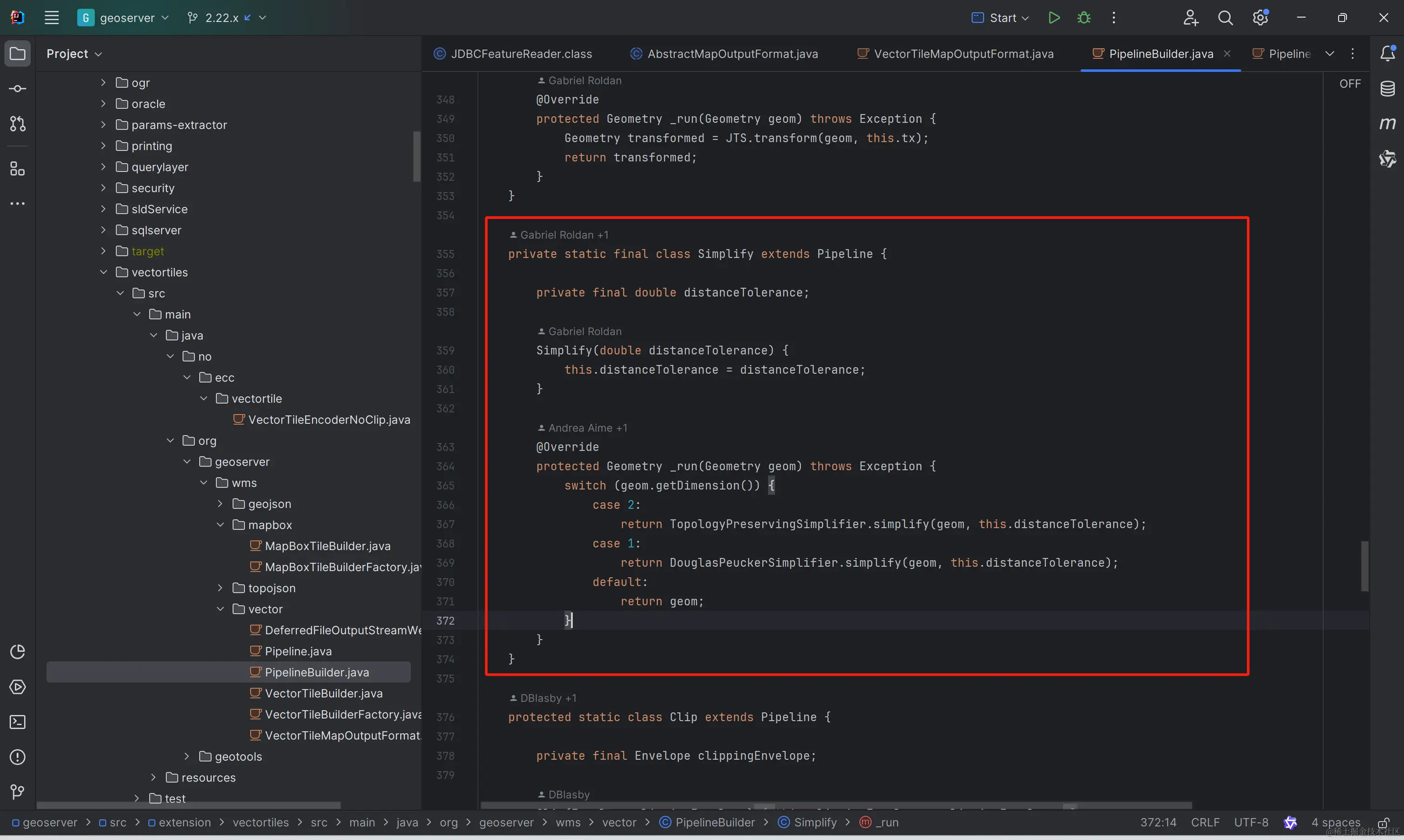Screen dimensions: 1404x840
Task: Open more run actions menu
Action: [1114, 18]
